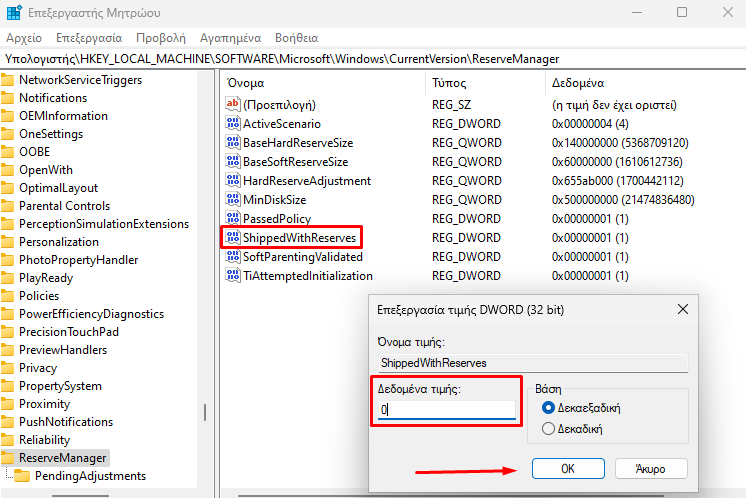Viewport: 746px width, 498px height.
Task: Click the PendingAdjustments subfolder icon
Action: coord(22,476)
